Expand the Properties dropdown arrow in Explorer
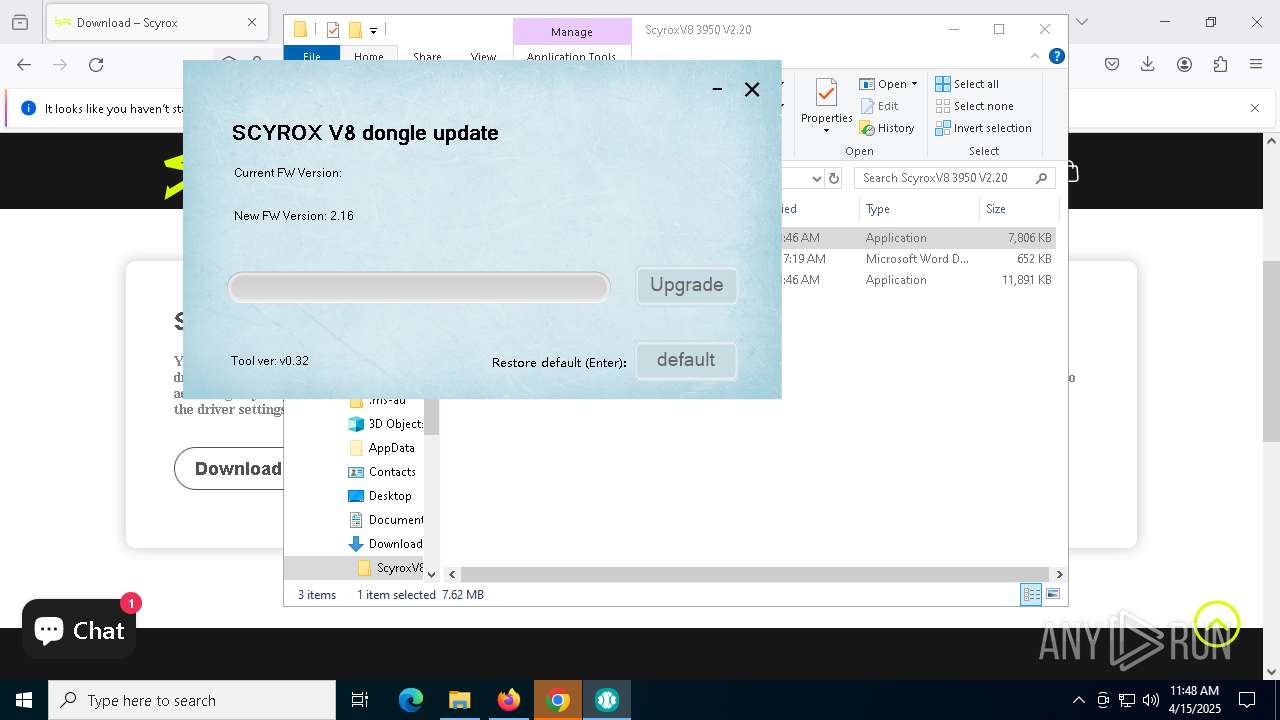 [x=826, y=131]
